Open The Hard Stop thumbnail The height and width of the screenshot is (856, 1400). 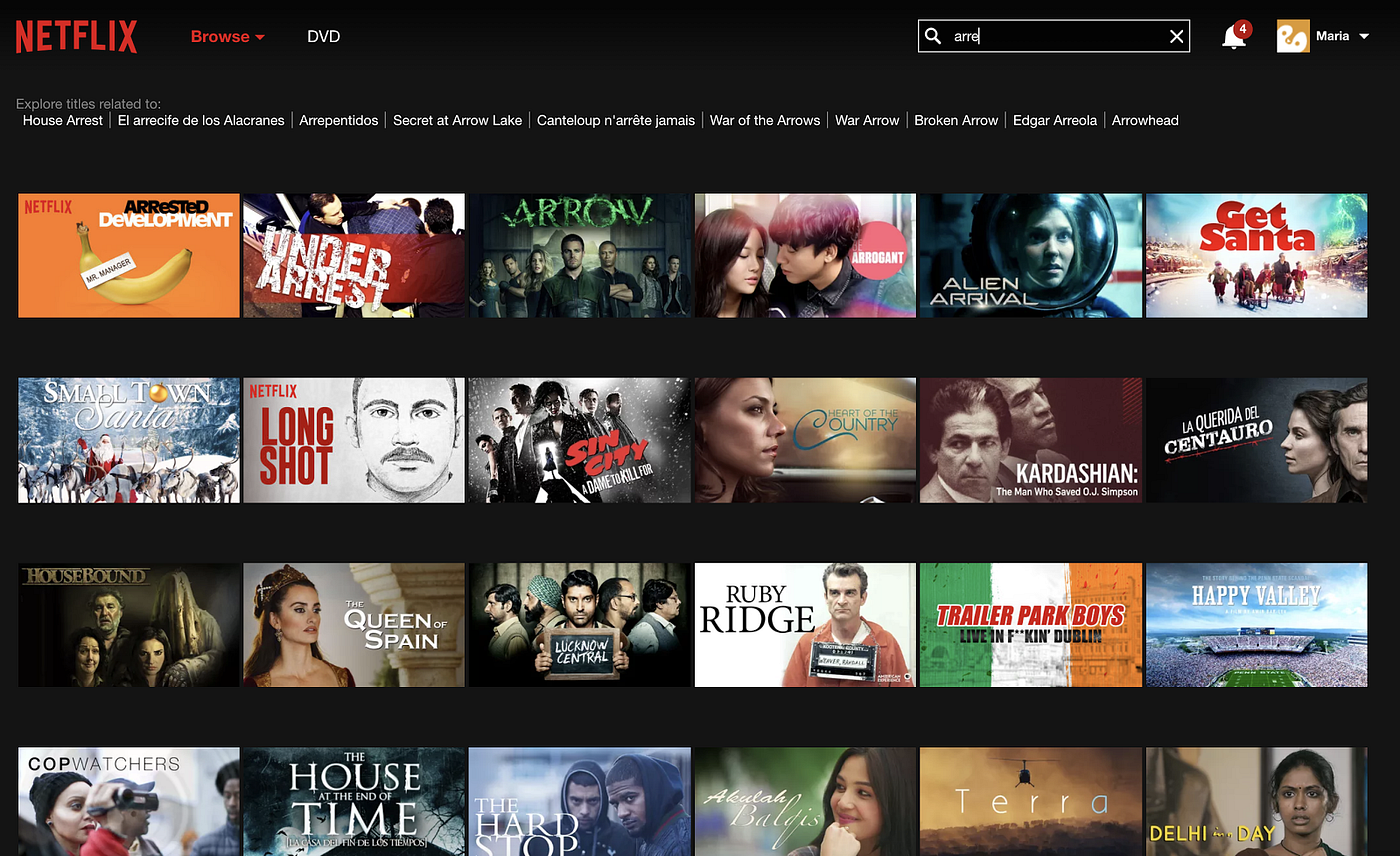(580, 802)
